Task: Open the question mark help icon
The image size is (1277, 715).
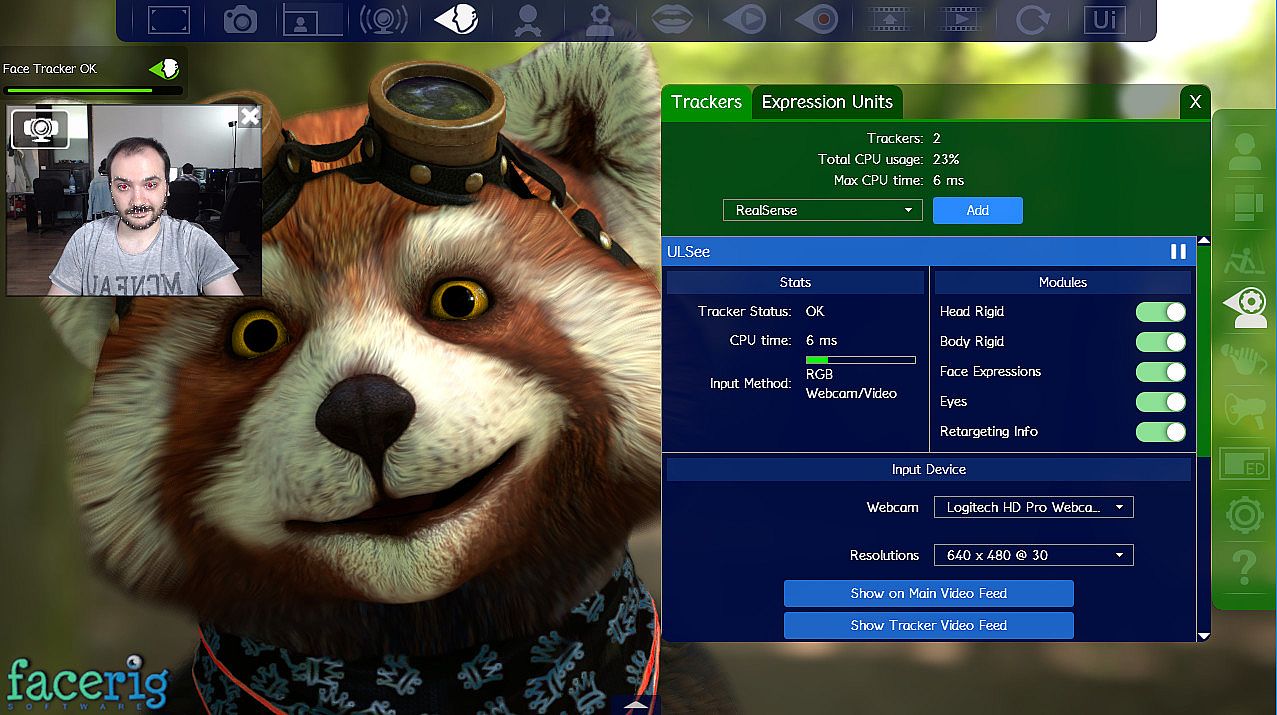Action: point(1245,567)
